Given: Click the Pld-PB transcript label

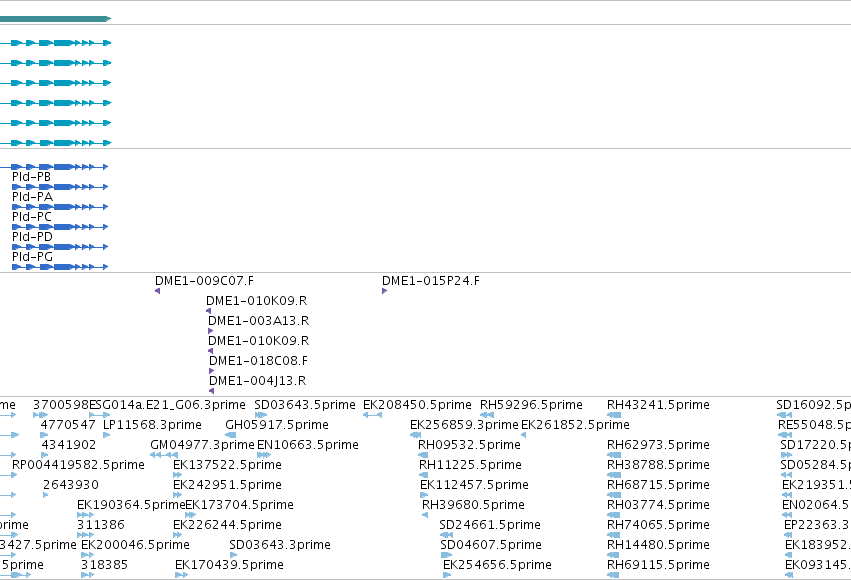Looking at the screenshot, I should pyautogui.click(x=31, y=177).
